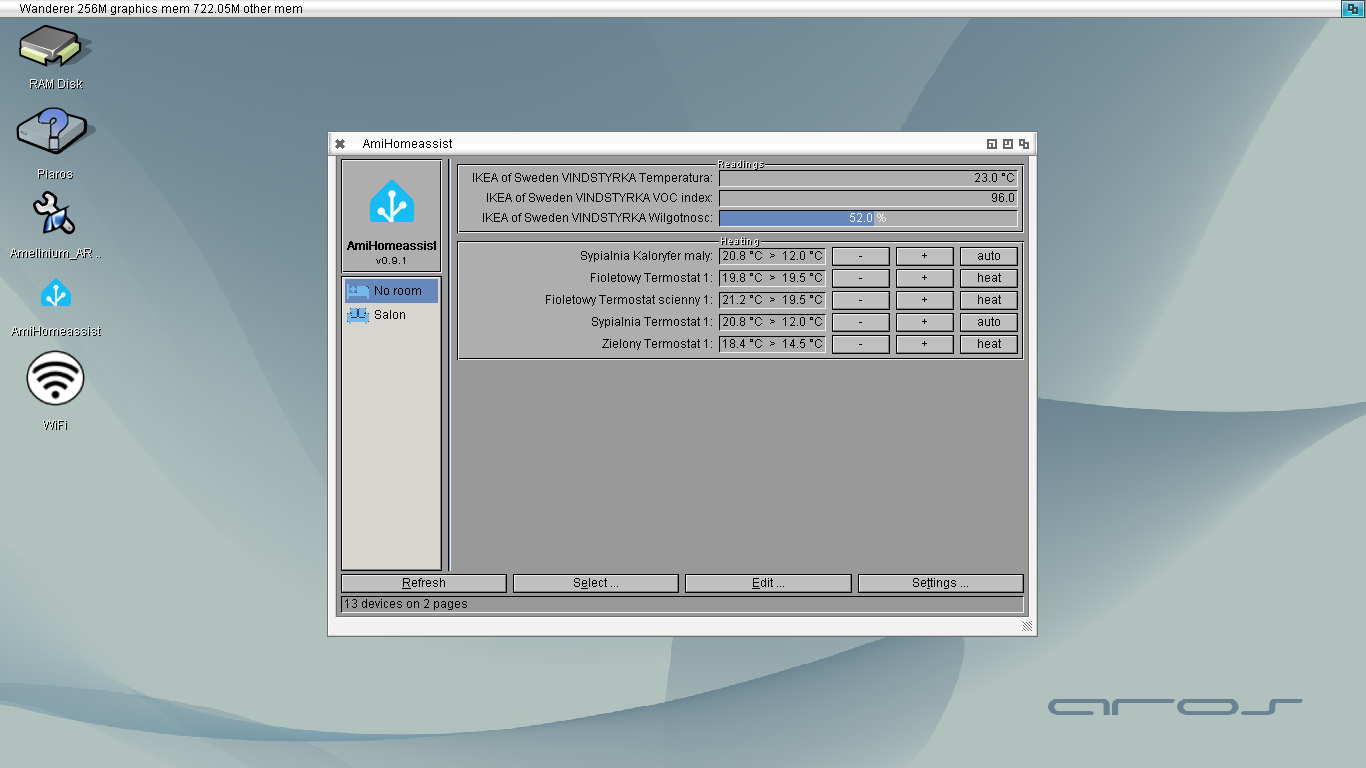Click the VINDSTYRKA Wilgotnosc humidity gauge
The width and height of the screenshot is (1366, 768).
(x=868, y=218)
